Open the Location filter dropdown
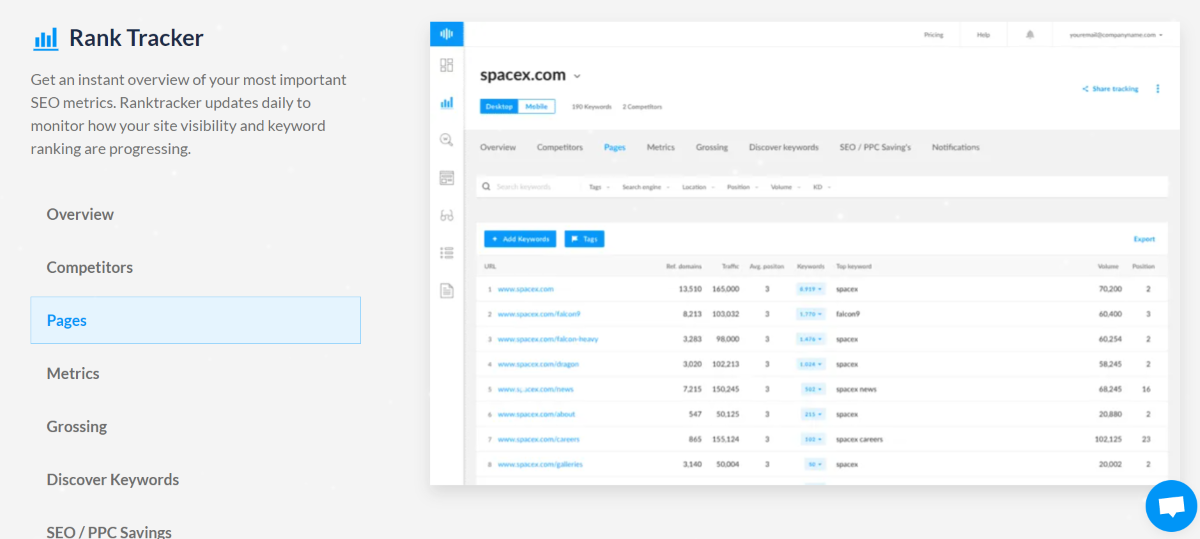The width and height of the screenshot is (1200, 539). point(698,187)
